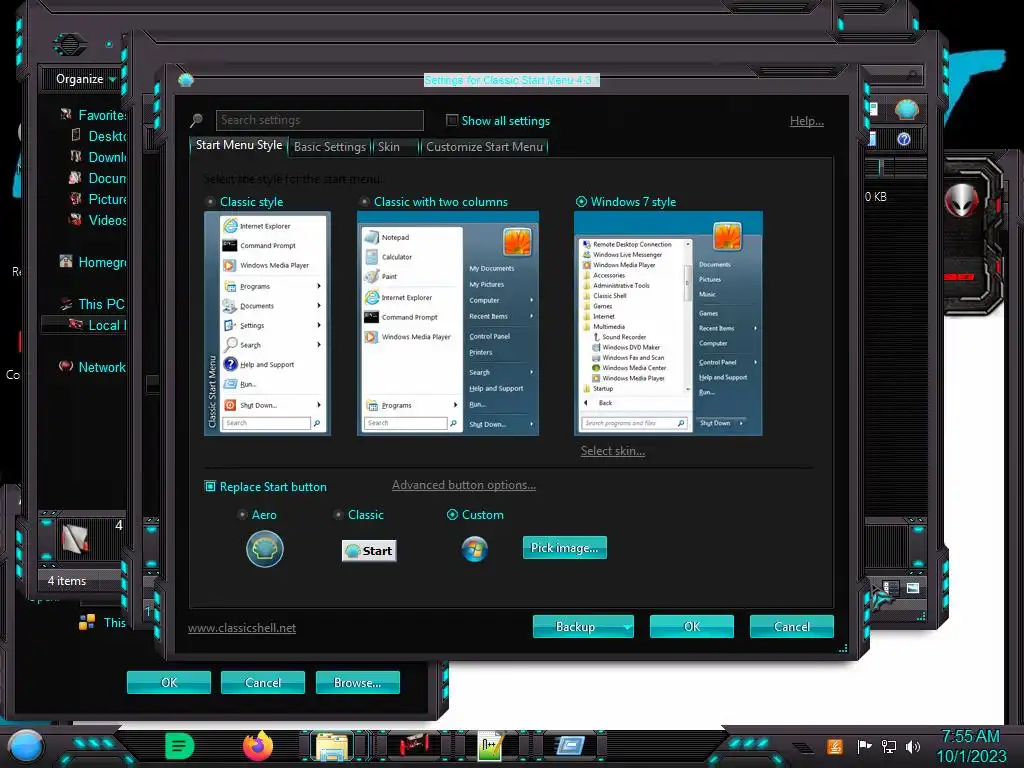Click the Downloads folder icon in the Explorer sidebar
Image resolution: width=1024 pixels, height=768 pixels.
pos(76,157)
